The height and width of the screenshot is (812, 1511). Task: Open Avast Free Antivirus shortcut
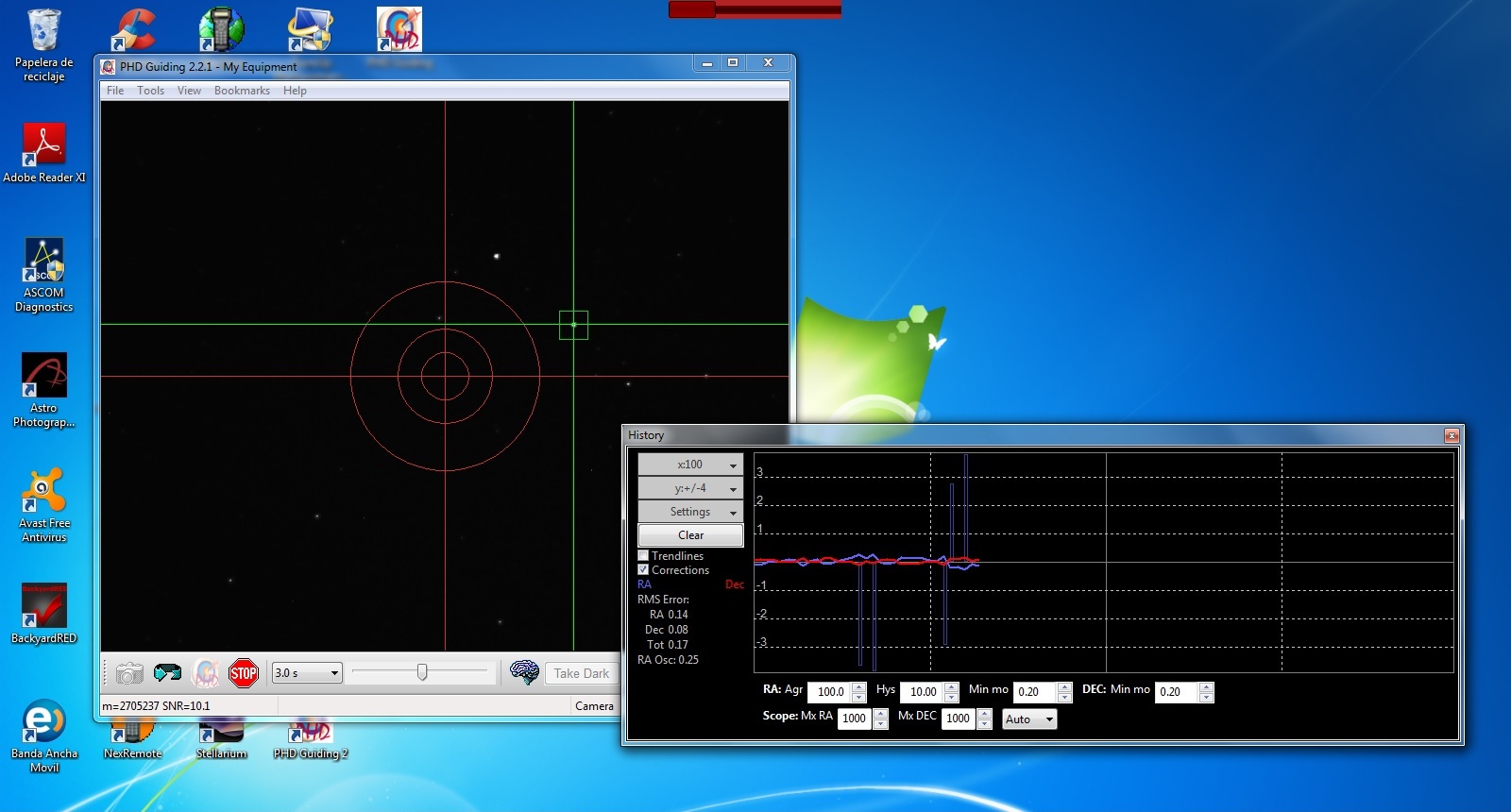pyautogui.click(x=43, y=506)
